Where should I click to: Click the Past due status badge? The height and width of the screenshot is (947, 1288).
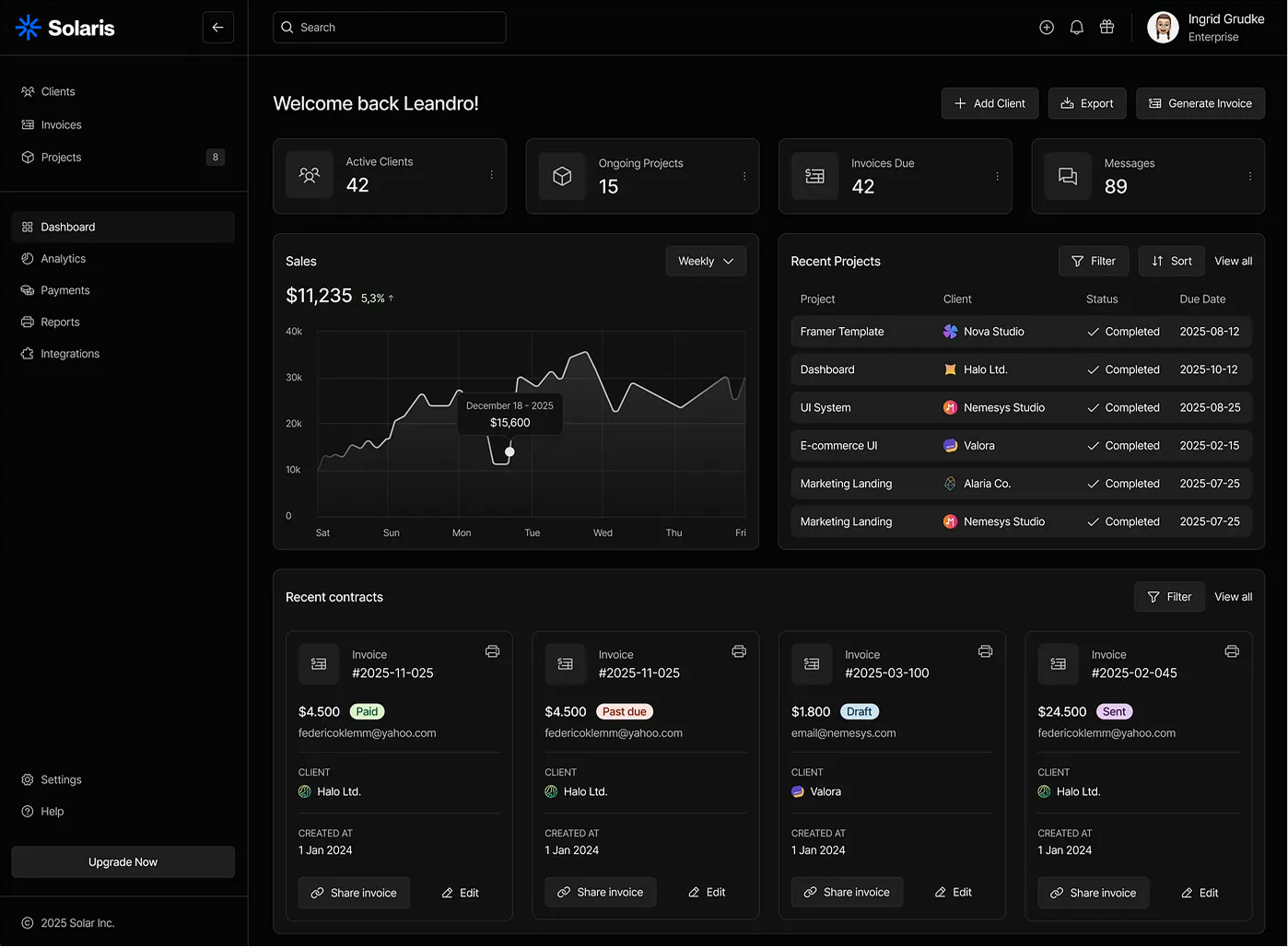click(625, 712)
